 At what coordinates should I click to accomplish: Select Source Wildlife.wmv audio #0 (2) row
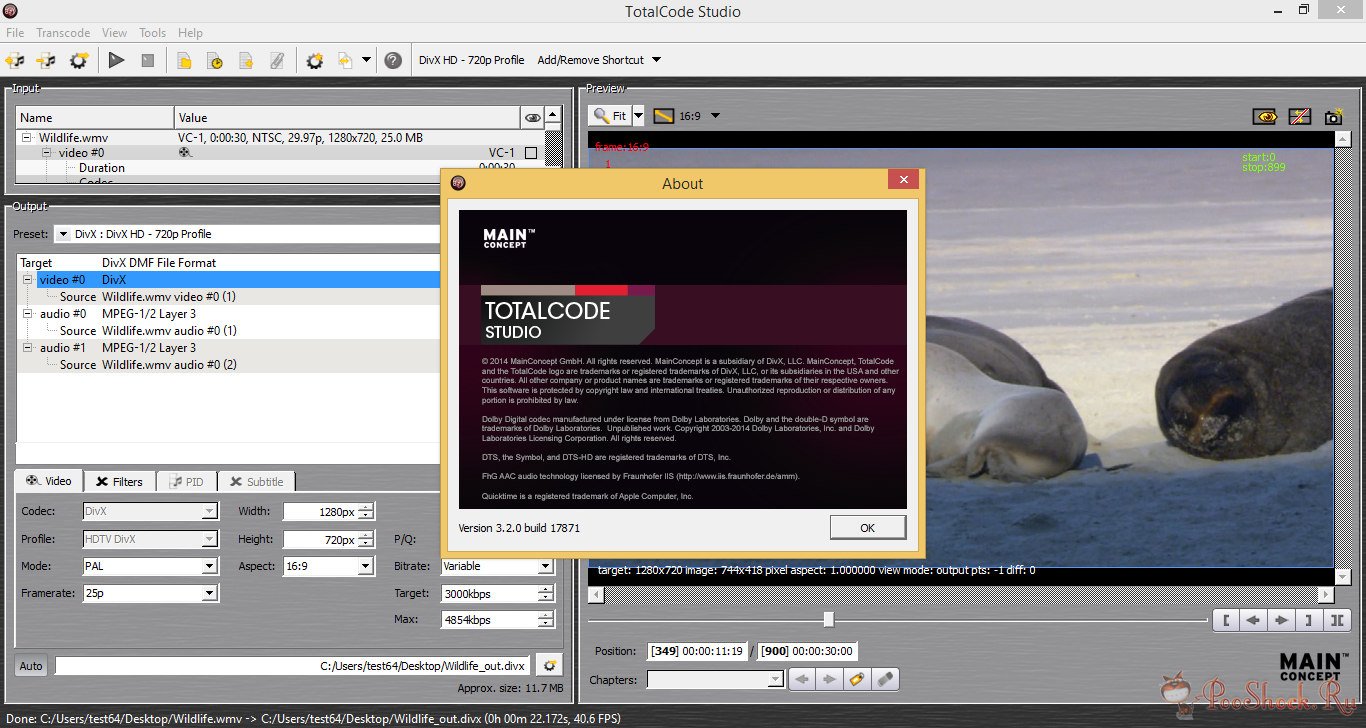[x=230, y=365]
